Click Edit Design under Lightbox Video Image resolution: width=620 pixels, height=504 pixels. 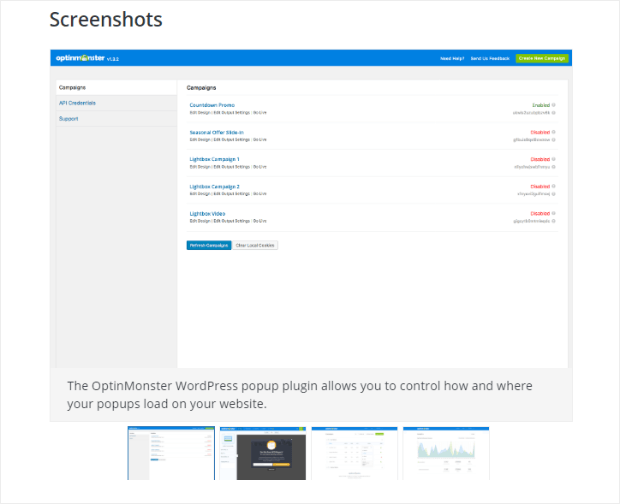(x=200, y=221)
